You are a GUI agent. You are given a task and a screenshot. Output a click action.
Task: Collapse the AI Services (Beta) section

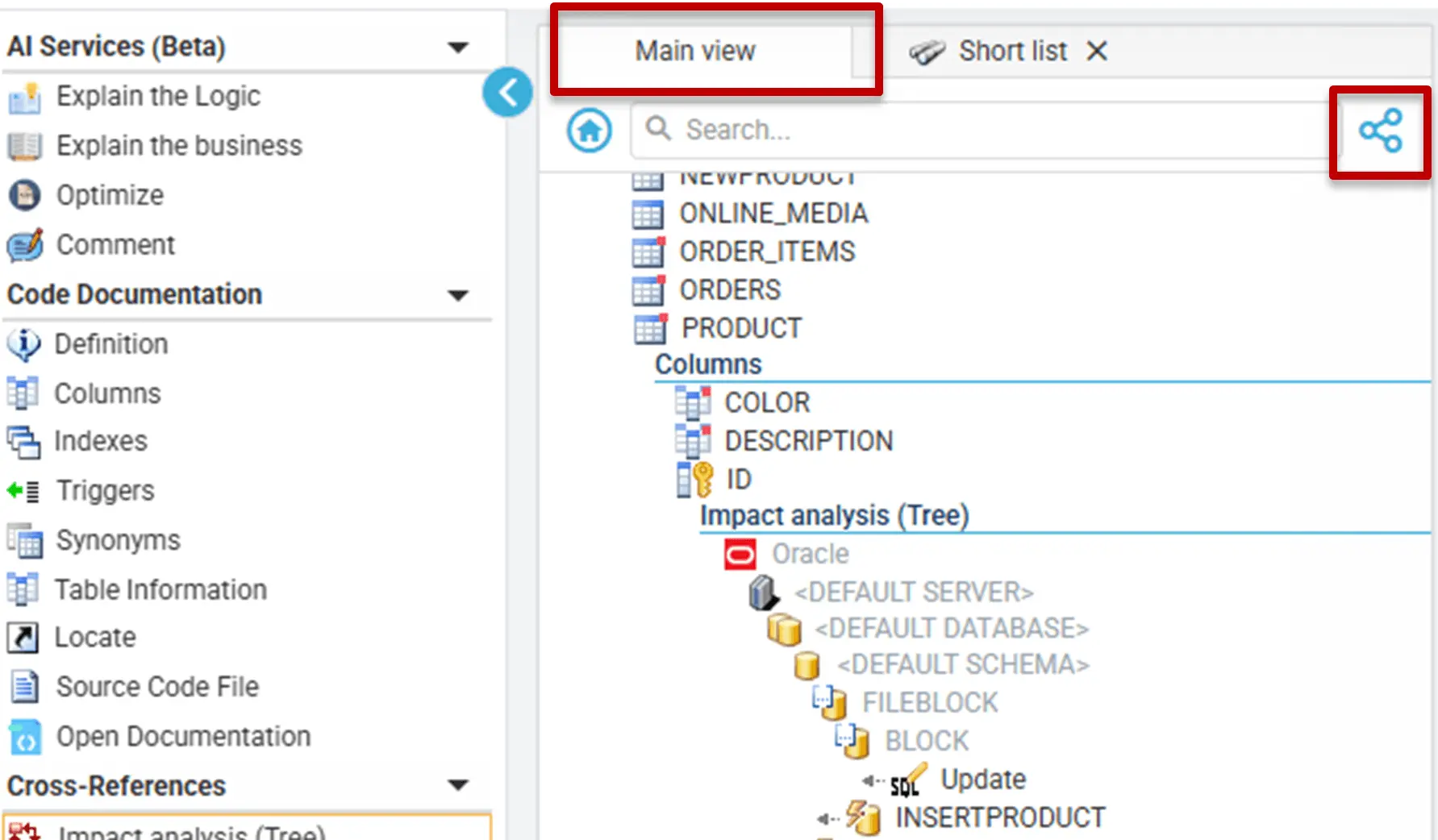point(458,48)
